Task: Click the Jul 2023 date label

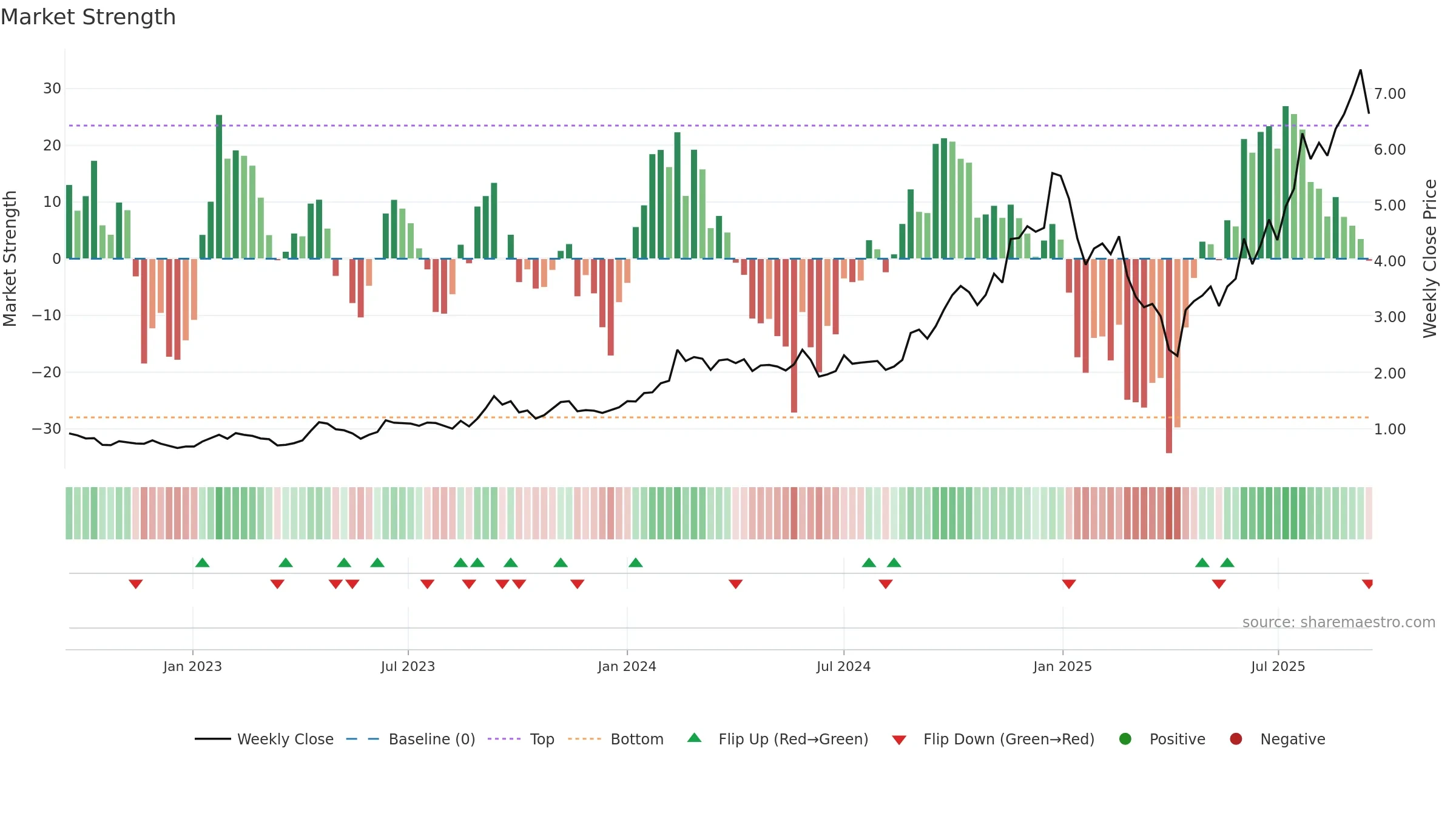Action: pyautogui.click(x=408, y=667)
